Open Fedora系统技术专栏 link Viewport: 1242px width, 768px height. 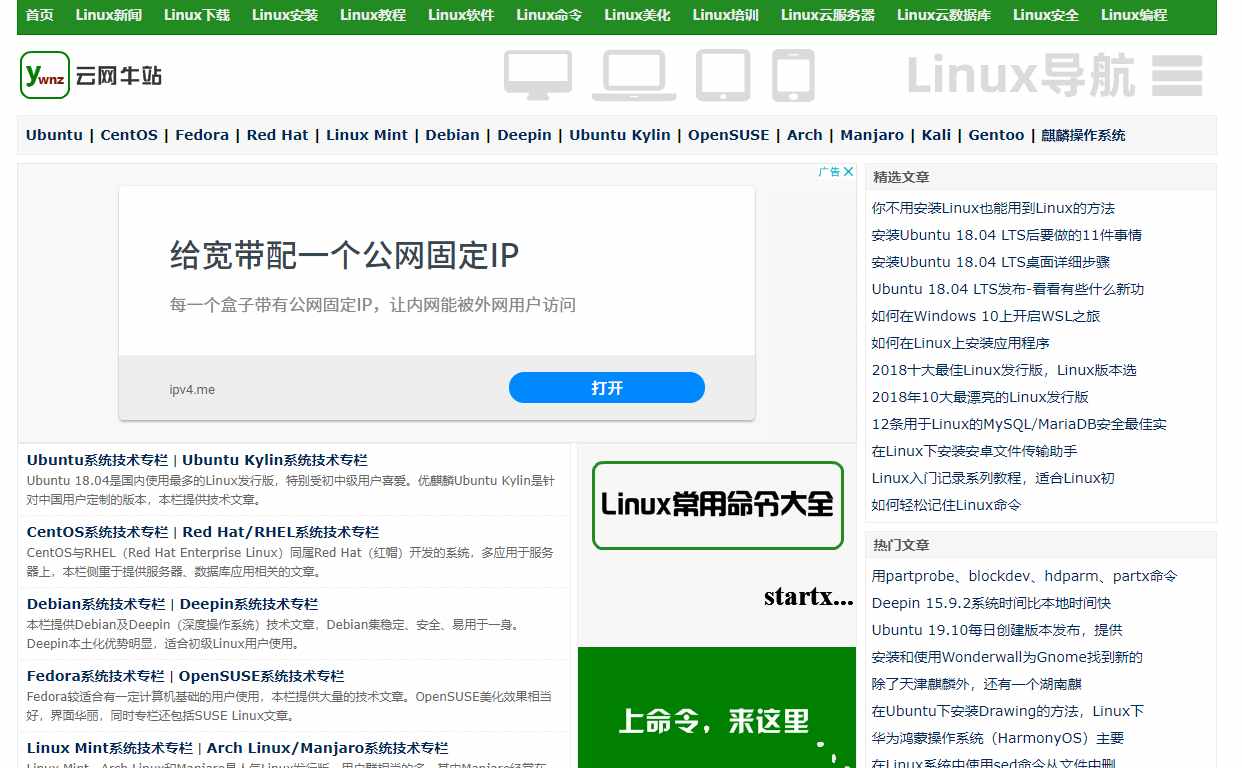pyautogui.click(x=96, y=676)
